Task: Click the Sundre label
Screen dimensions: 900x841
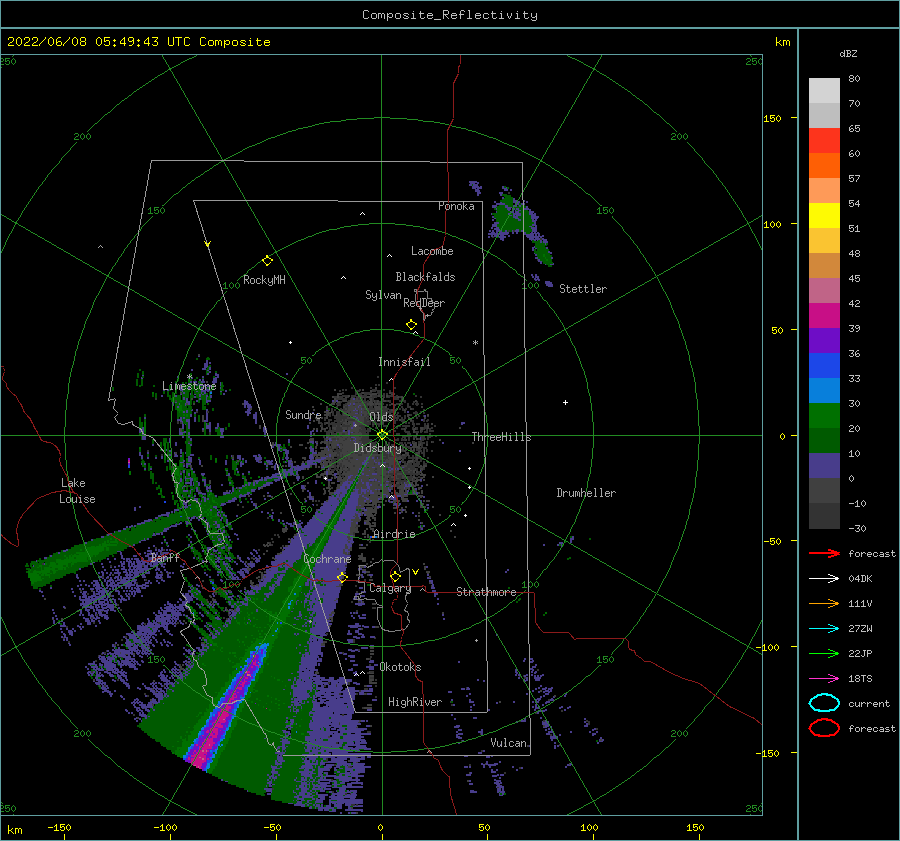Action: tap(303, 414)
